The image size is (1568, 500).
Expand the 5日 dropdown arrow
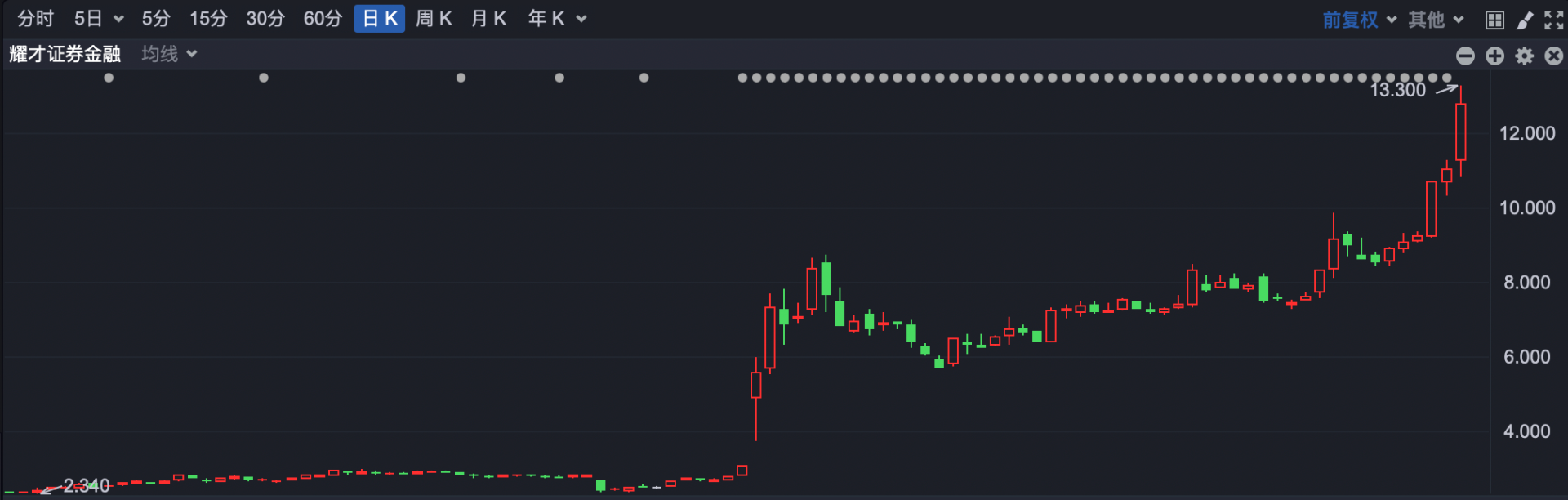(x=118, y=19)
